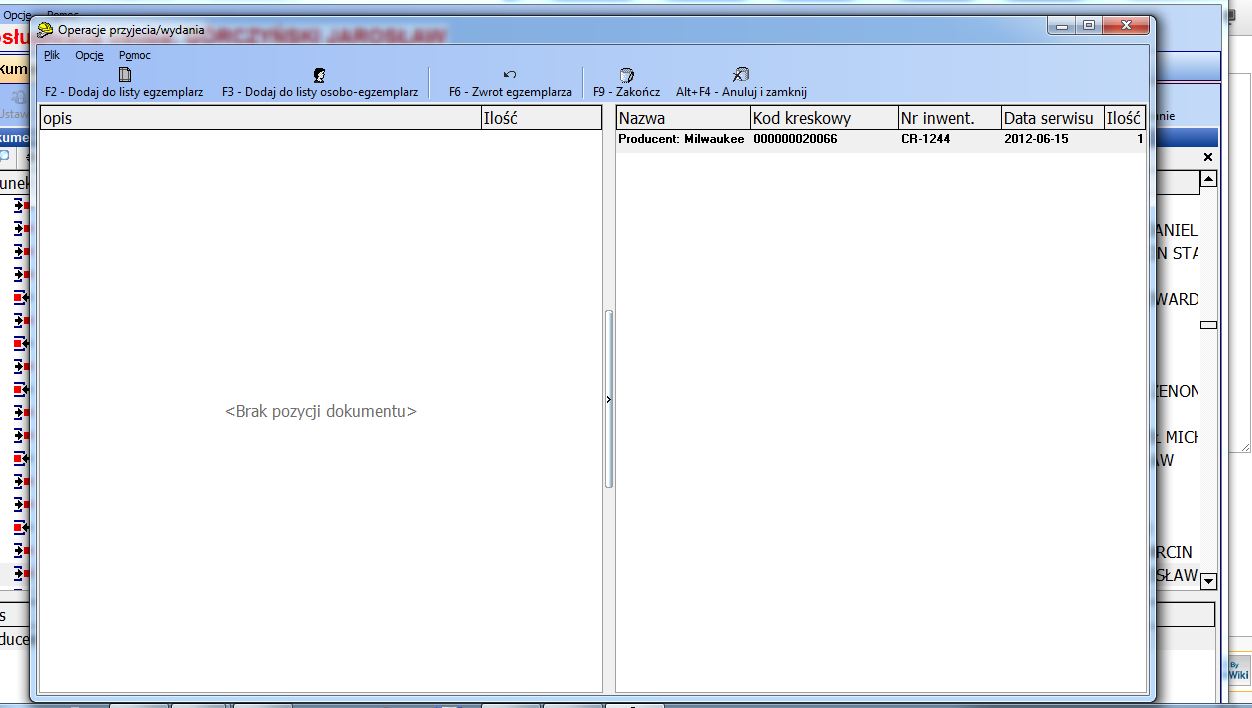Maximize the Operacje przyjecia/wydania dialog

tap(1089, 25)
